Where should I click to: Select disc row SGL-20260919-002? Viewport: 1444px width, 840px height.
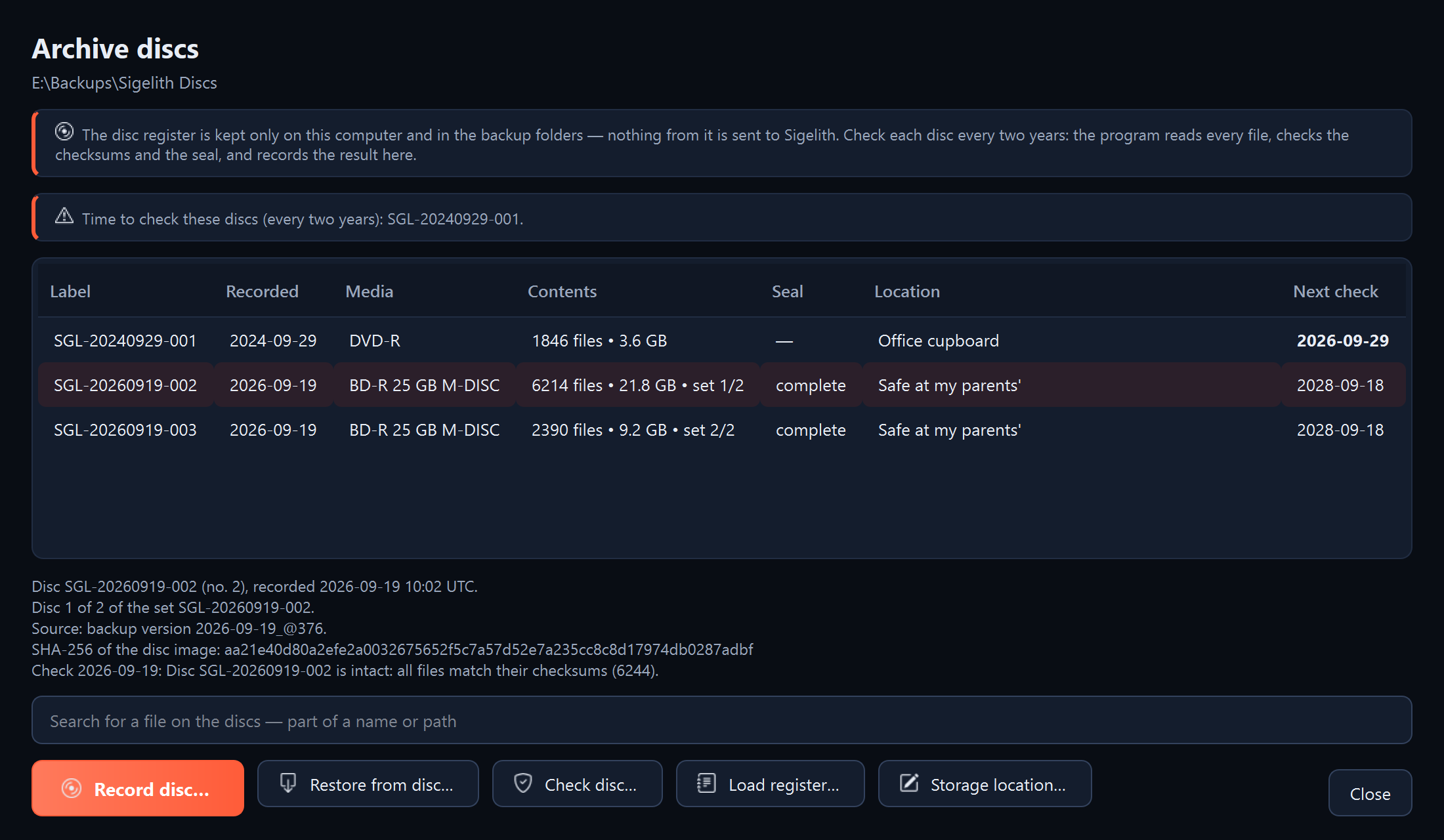722,385
